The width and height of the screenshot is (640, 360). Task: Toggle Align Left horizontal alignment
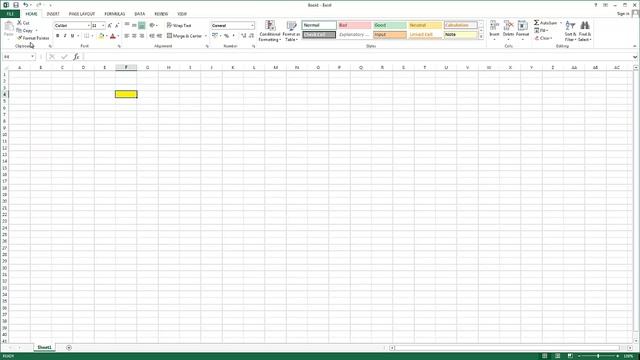click(127, 36)
